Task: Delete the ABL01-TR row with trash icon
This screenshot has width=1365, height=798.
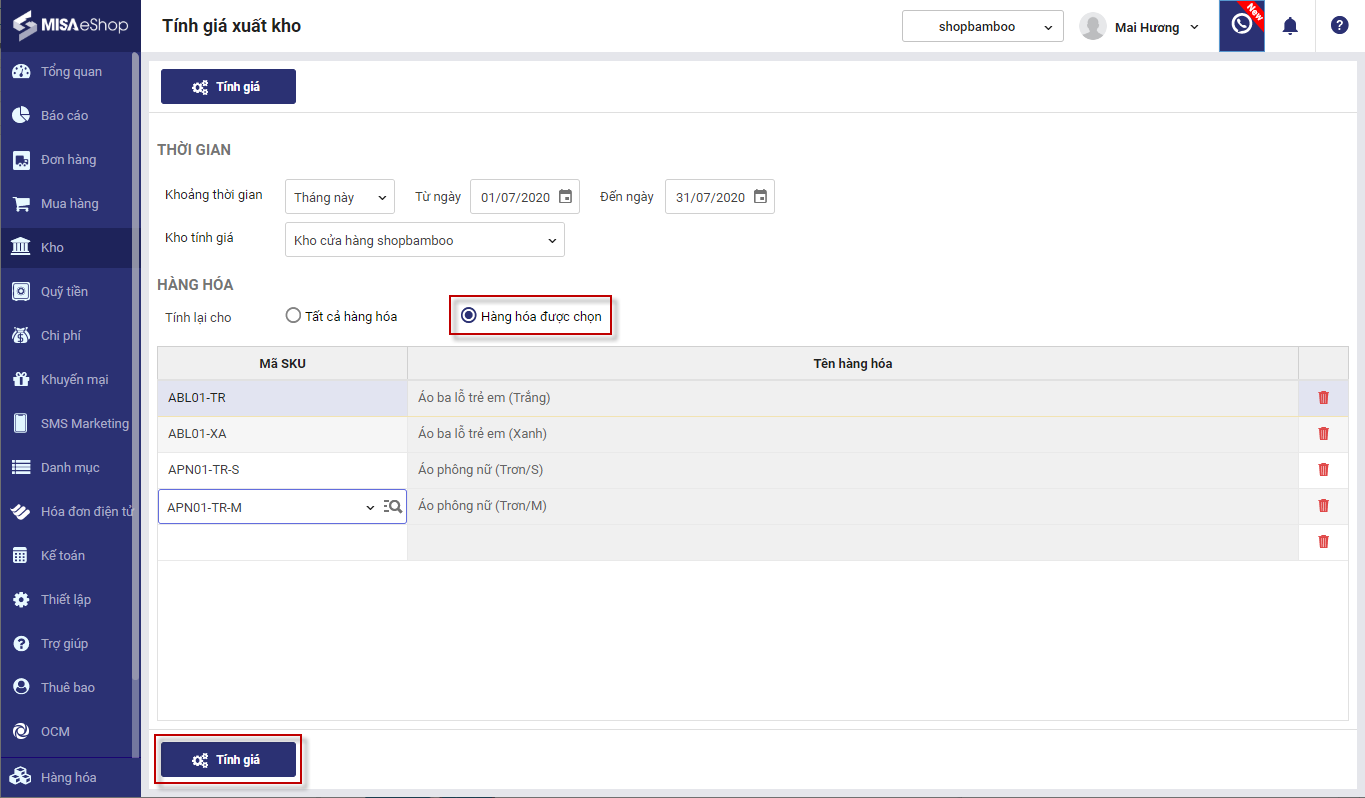Action: (1323, 398)
